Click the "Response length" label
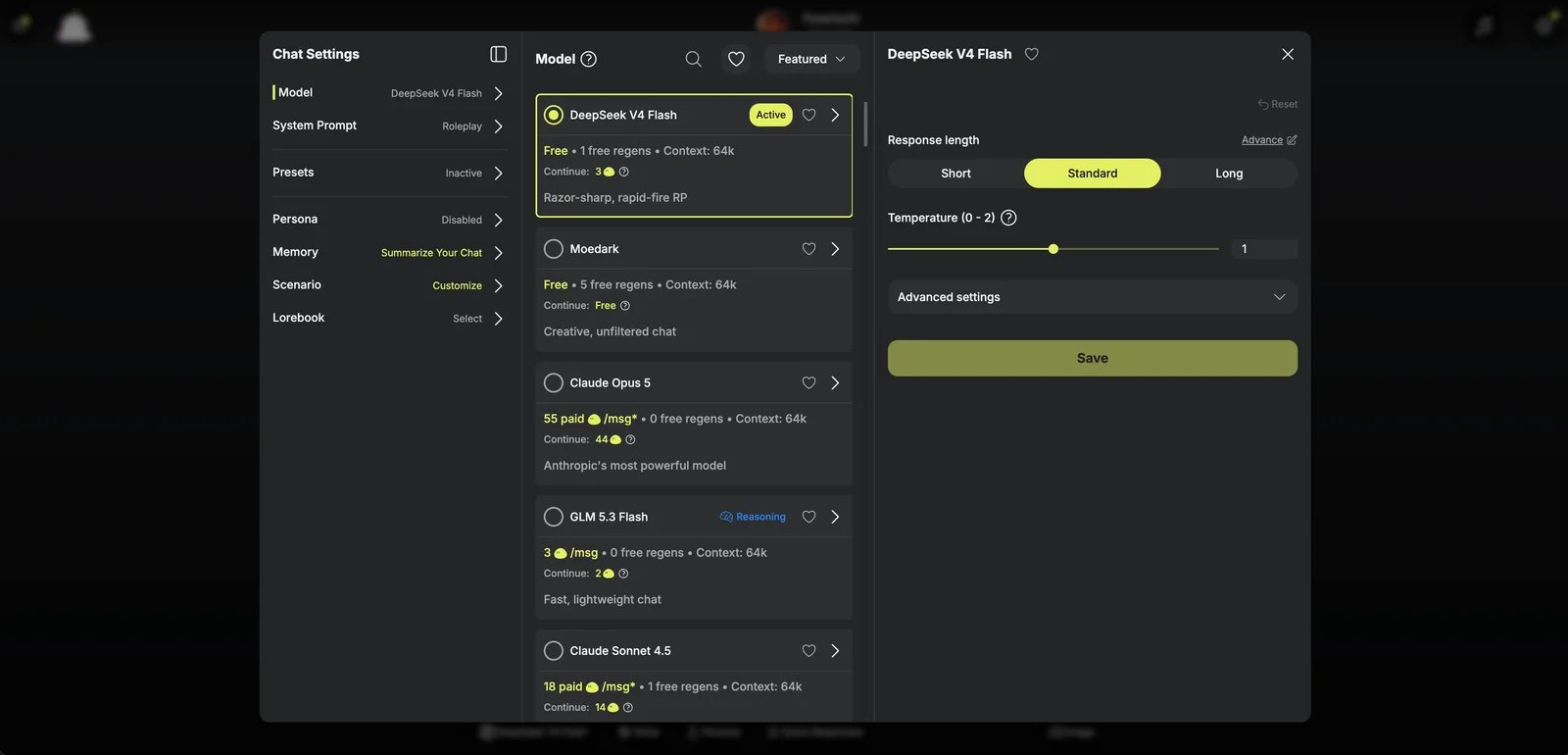The height and width of the screenshot is (755, 1568). point(933,140)
